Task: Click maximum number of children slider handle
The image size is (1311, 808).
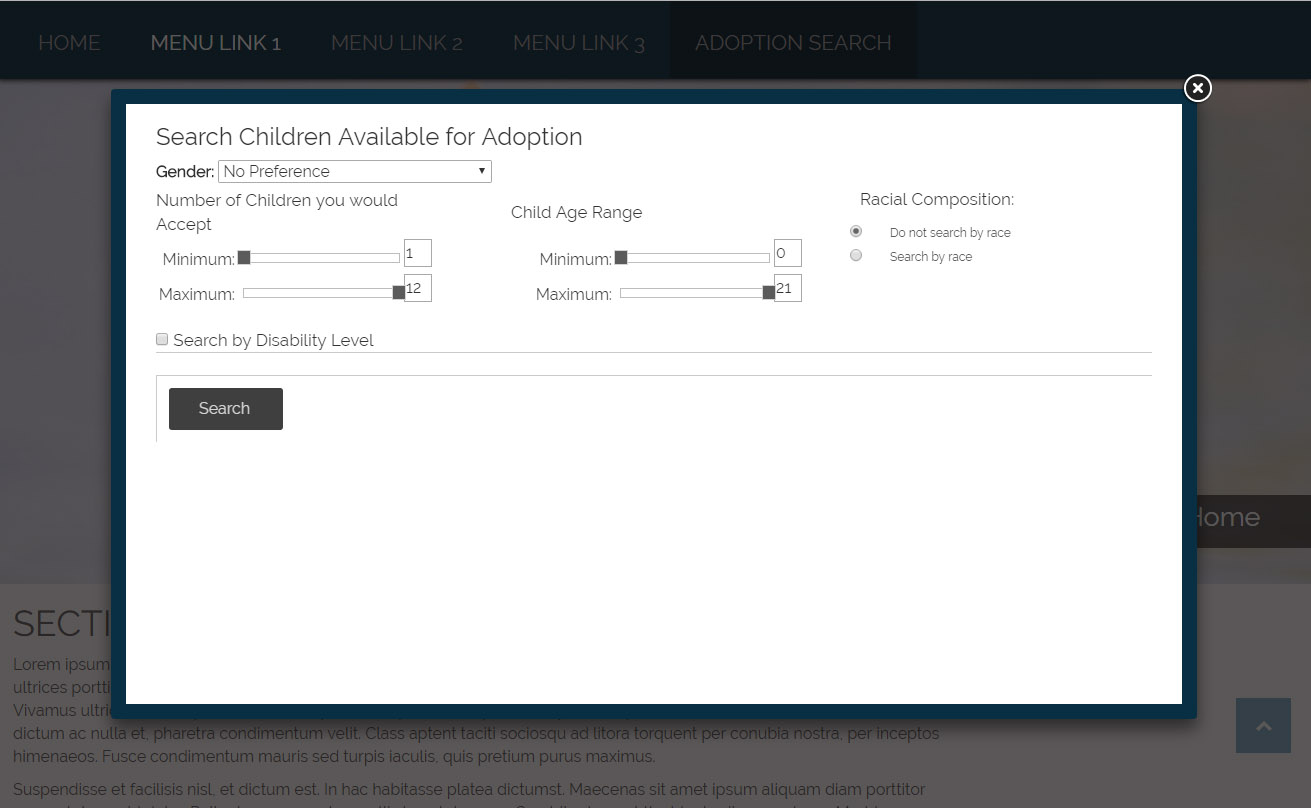Action: pos(398,293)
